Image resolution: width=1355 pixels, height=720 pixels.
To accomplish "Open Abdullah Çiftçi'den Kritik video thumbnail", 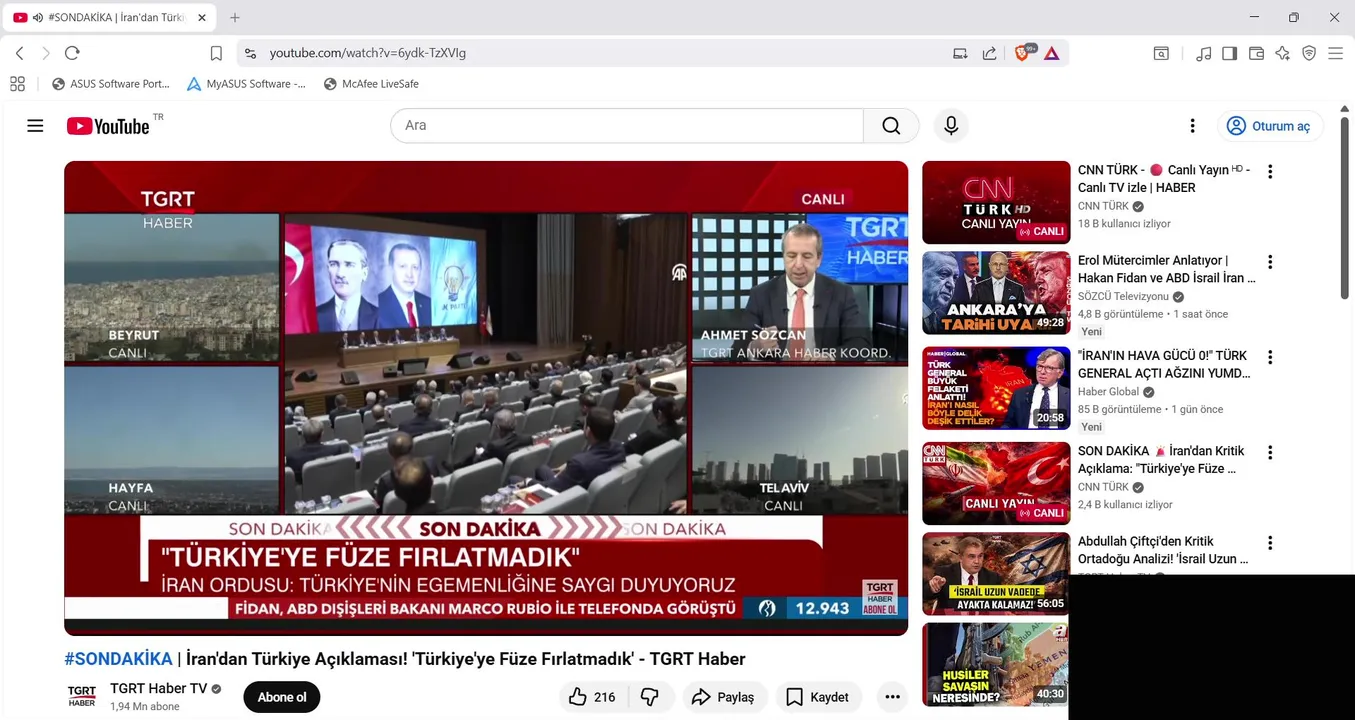I will (996, 574).
